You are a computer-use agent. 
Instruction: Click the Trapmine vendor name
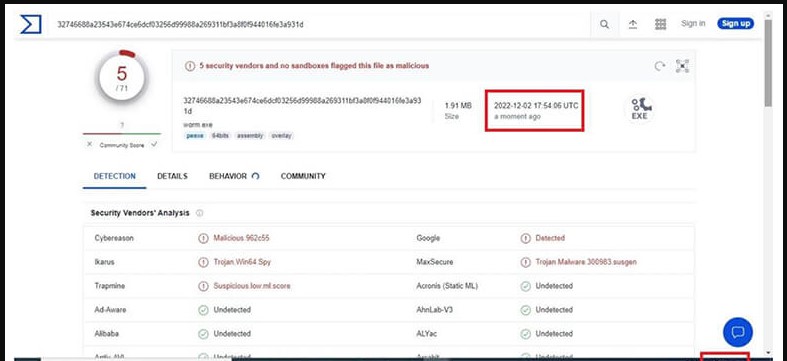109,286
